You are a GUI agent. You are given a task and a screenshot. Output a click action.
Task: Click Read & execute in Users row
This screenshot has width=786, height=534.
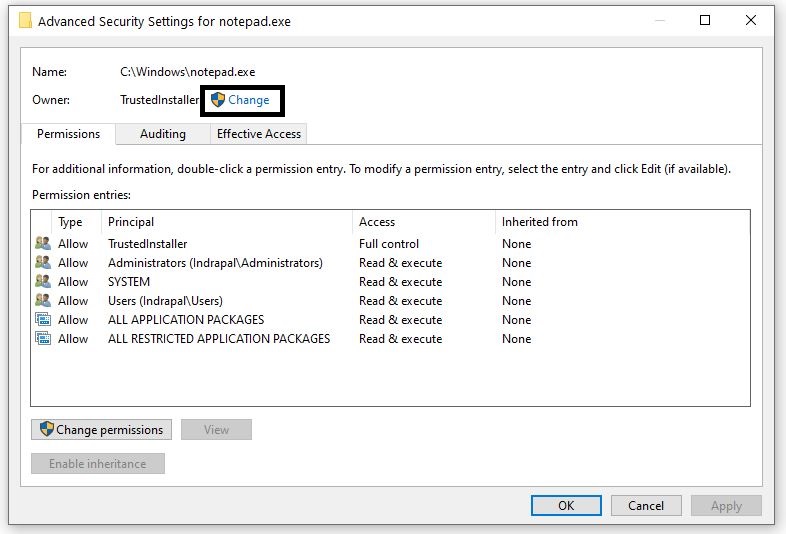click(x=401, y=301)
